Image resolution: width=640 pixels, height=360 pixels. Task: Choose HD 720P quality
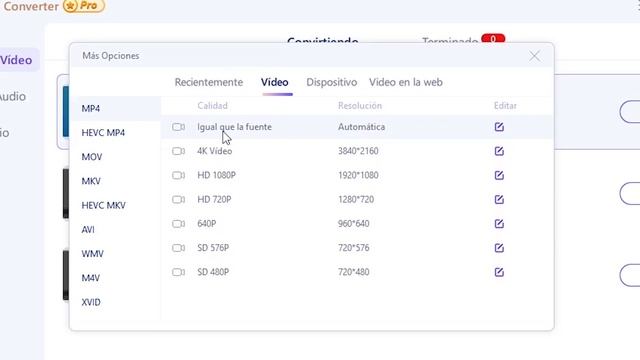[x=214, y=199]
